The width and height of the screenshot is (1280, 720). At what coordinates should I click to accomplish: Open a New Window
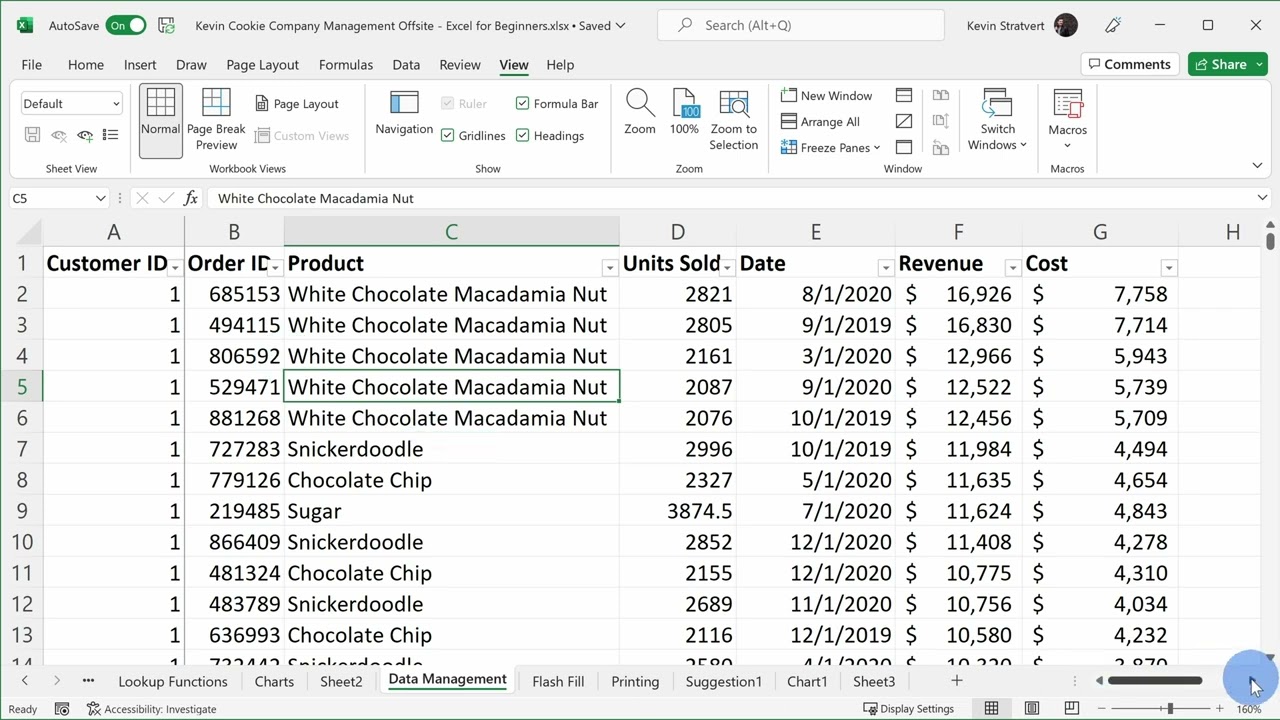(827, 96)
